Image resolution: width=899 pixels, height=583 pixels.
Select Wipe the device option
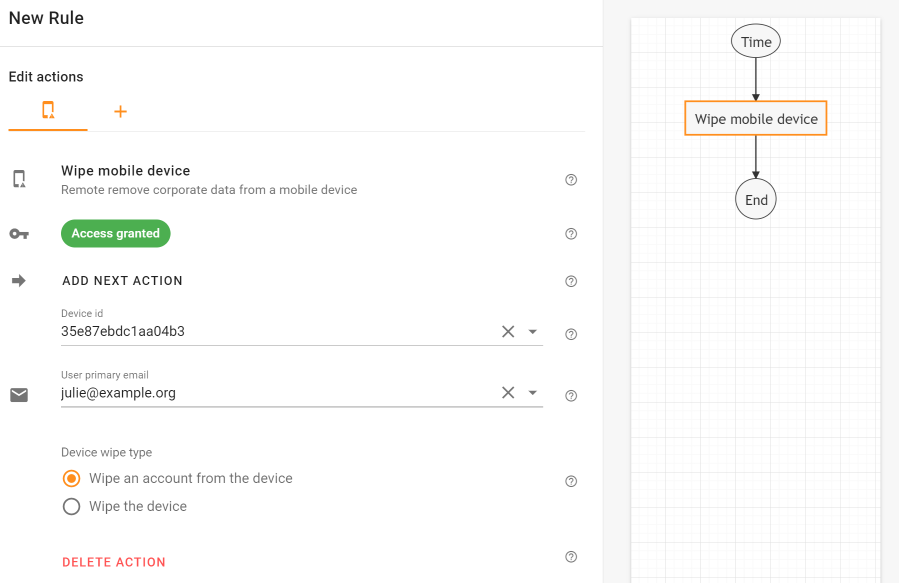click(x=72, y=506)
